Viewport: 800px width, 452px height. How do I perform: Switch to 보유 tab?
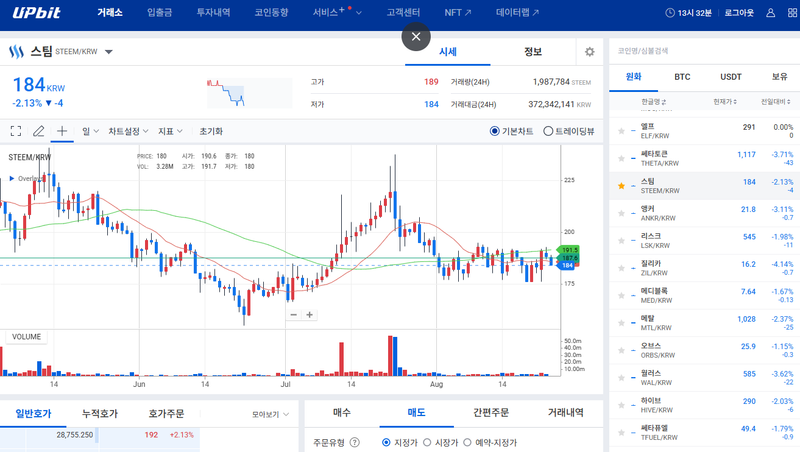tap(779, 77)
